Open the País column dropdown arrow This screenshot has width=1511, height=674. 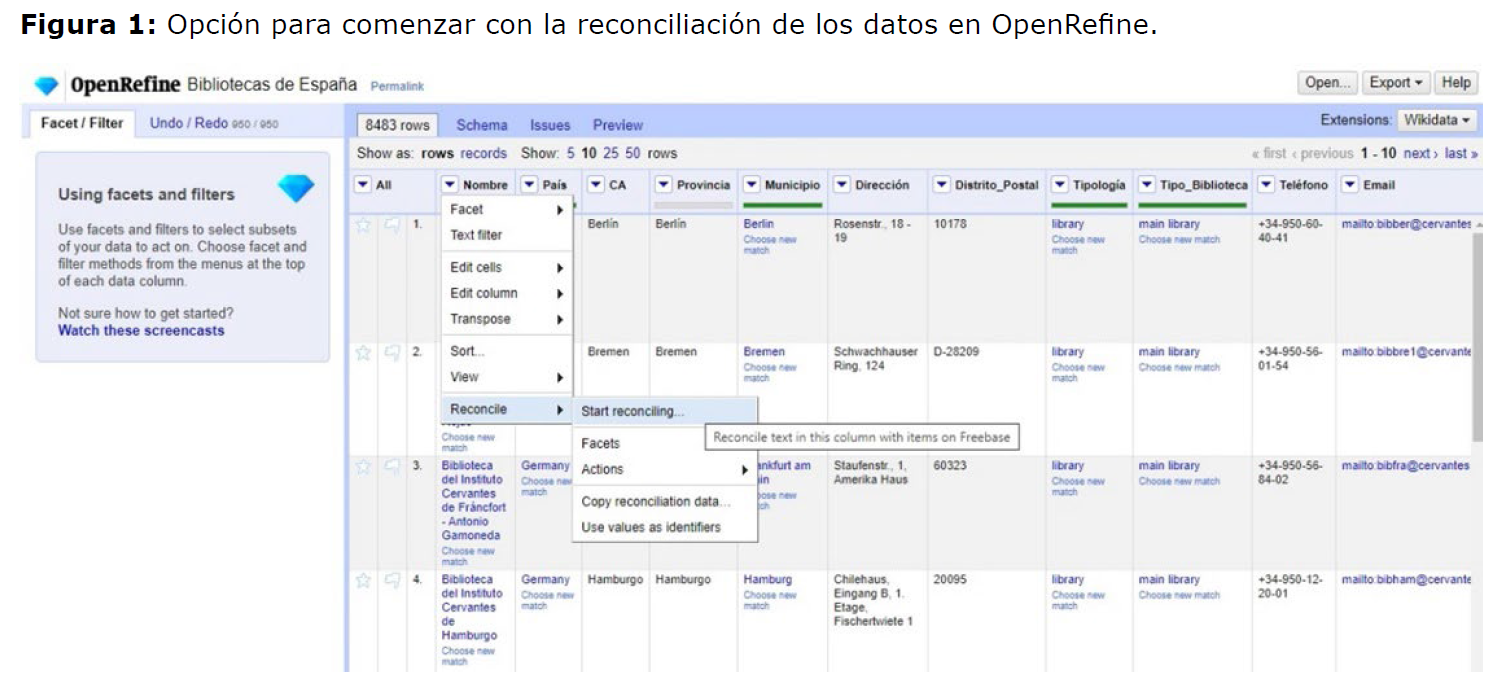click(530, 185)
